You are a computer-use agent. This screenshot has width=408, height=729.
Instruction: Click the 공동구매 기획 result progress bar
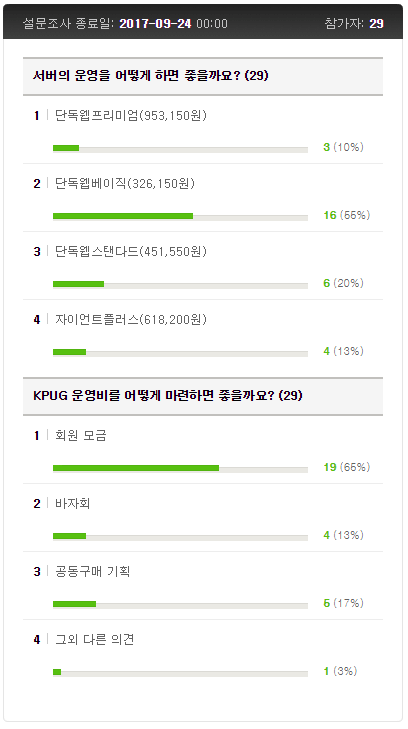(180, 604)
